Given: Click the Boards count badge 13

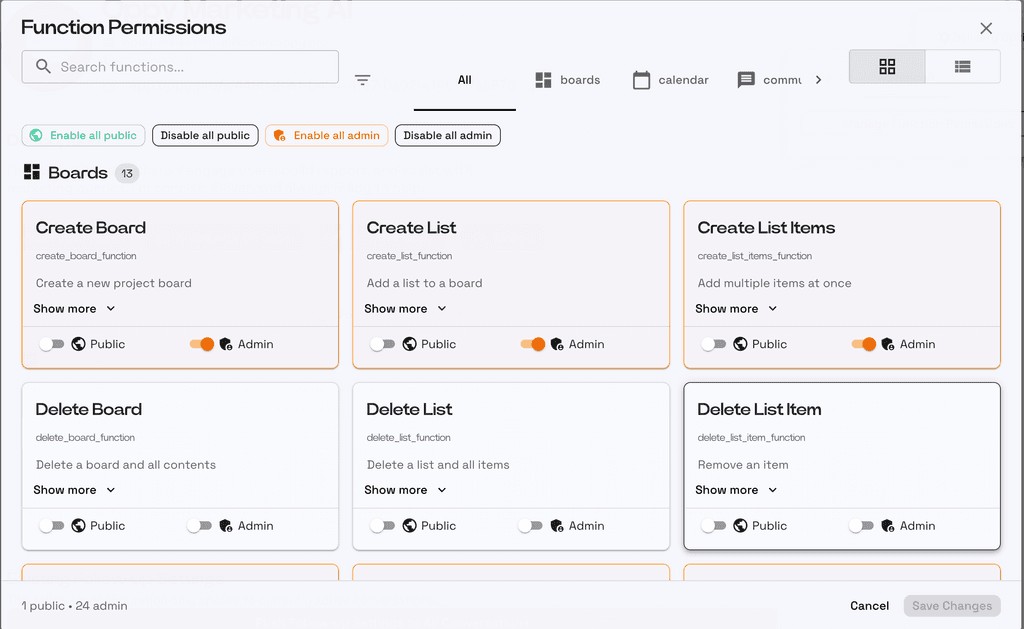Looking at the screenshot, I should (x=127, y=173).
